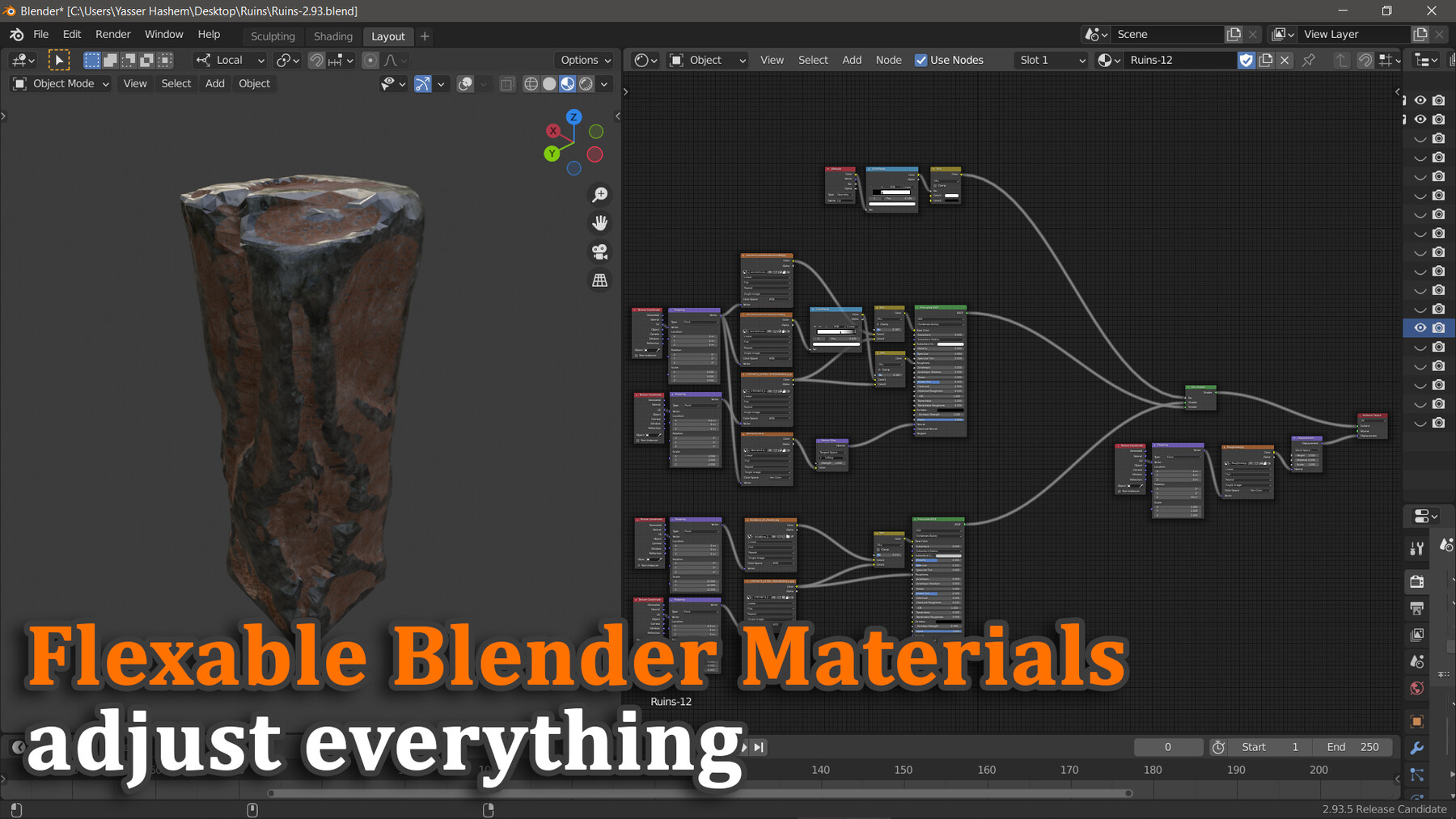
Task: Expand the viewport shading options arrow
Action: pos(604,83)
